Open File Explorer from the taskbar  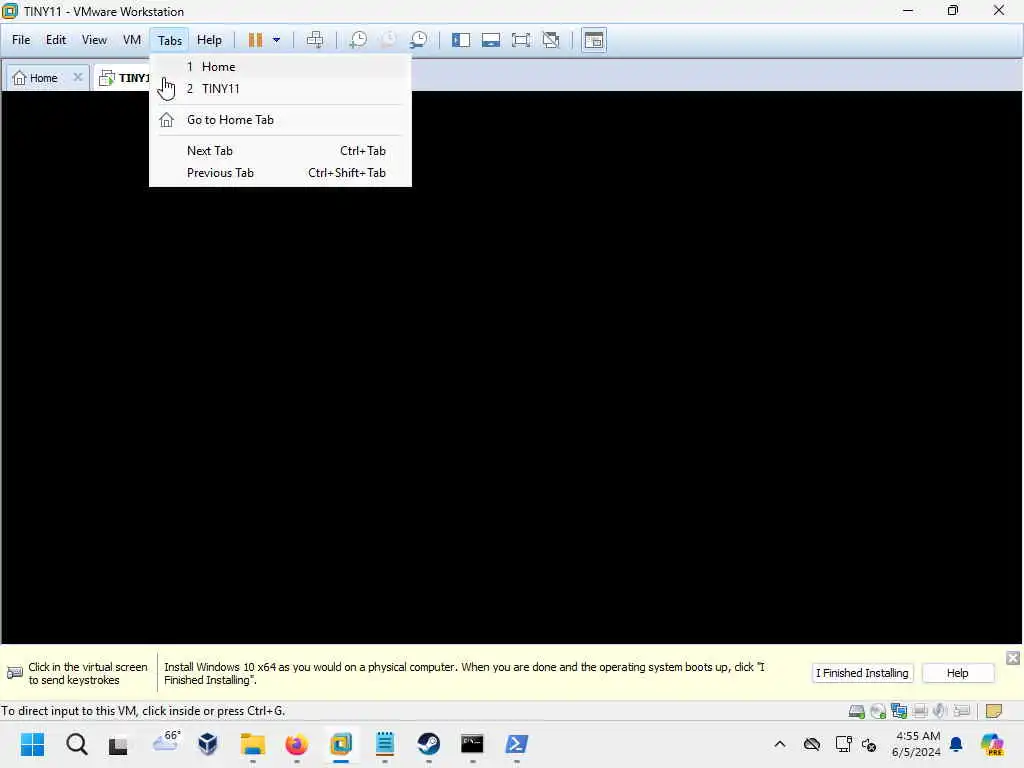[252, 744]
